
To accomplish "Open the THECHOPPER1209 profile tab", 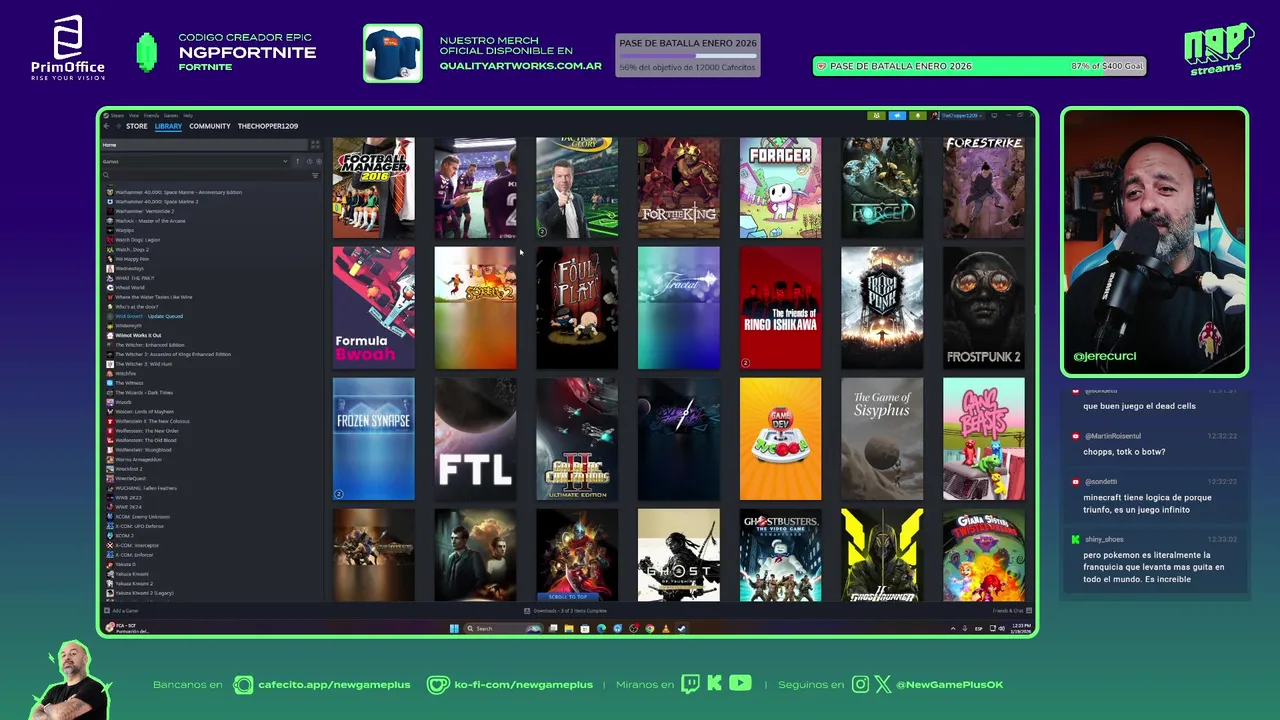I will (x=268, y=126).
